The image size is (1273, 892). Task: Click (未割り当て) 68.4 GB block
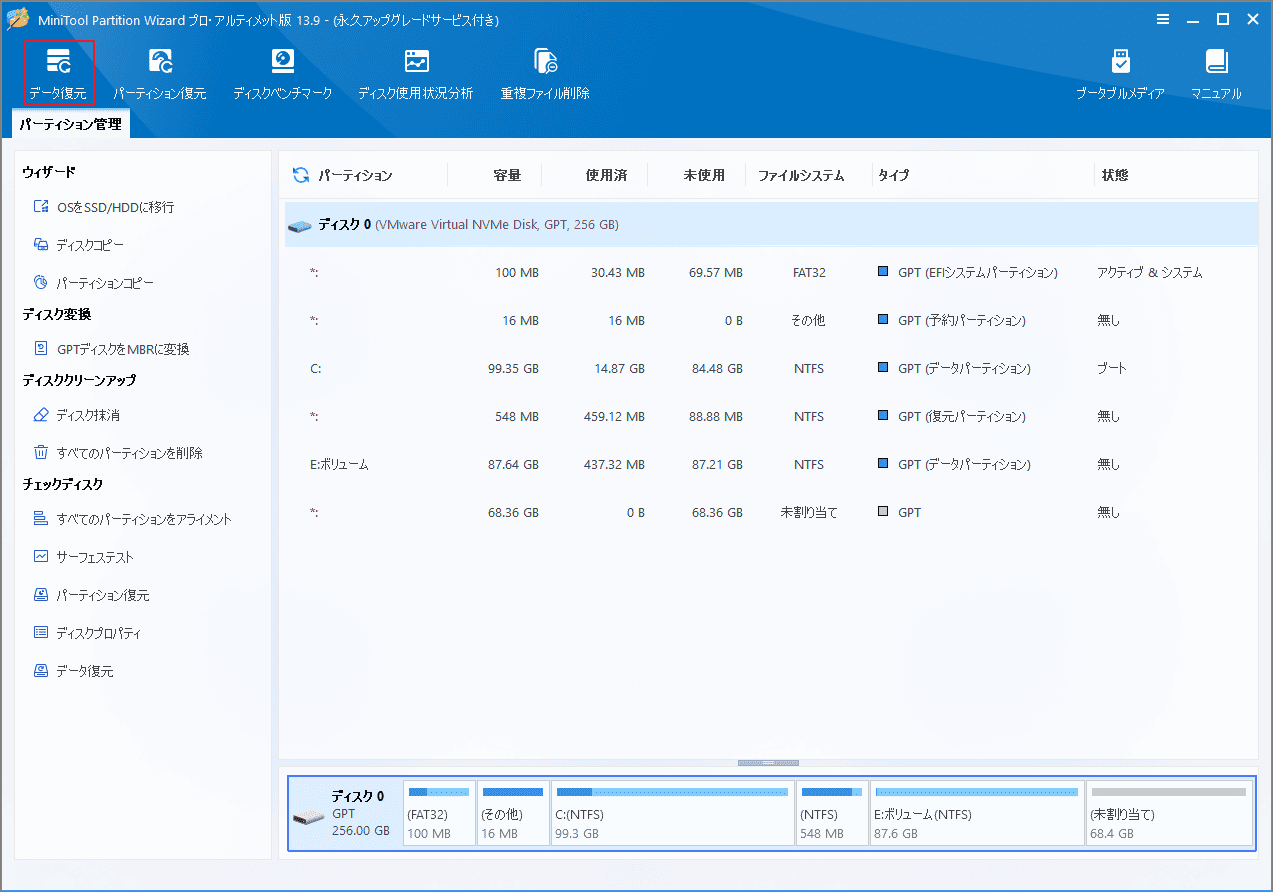1169,813
